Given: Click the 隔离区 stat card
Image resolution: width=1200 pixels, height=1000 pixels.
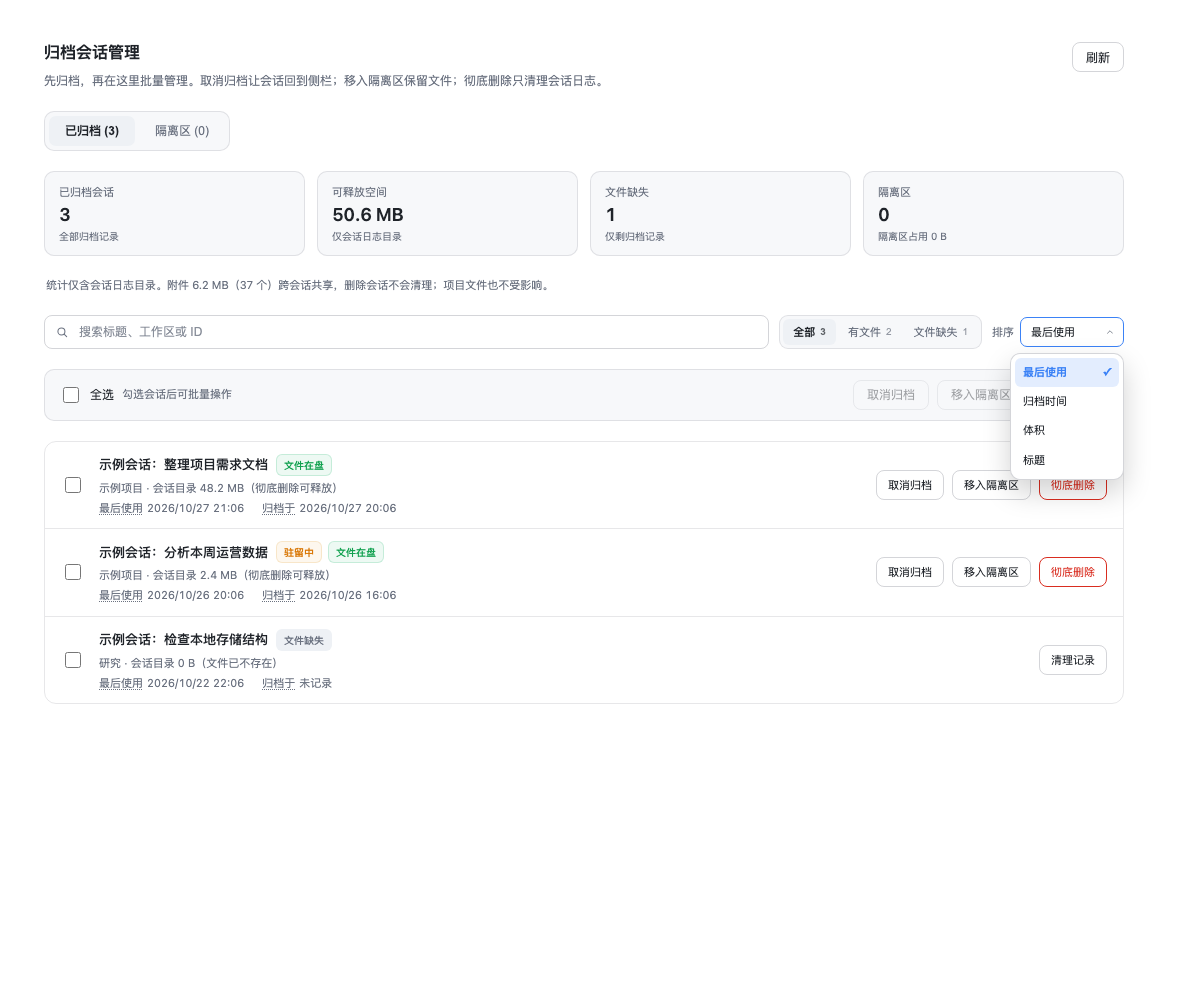Looking at the screenshot, I should [x=993, y=213].
